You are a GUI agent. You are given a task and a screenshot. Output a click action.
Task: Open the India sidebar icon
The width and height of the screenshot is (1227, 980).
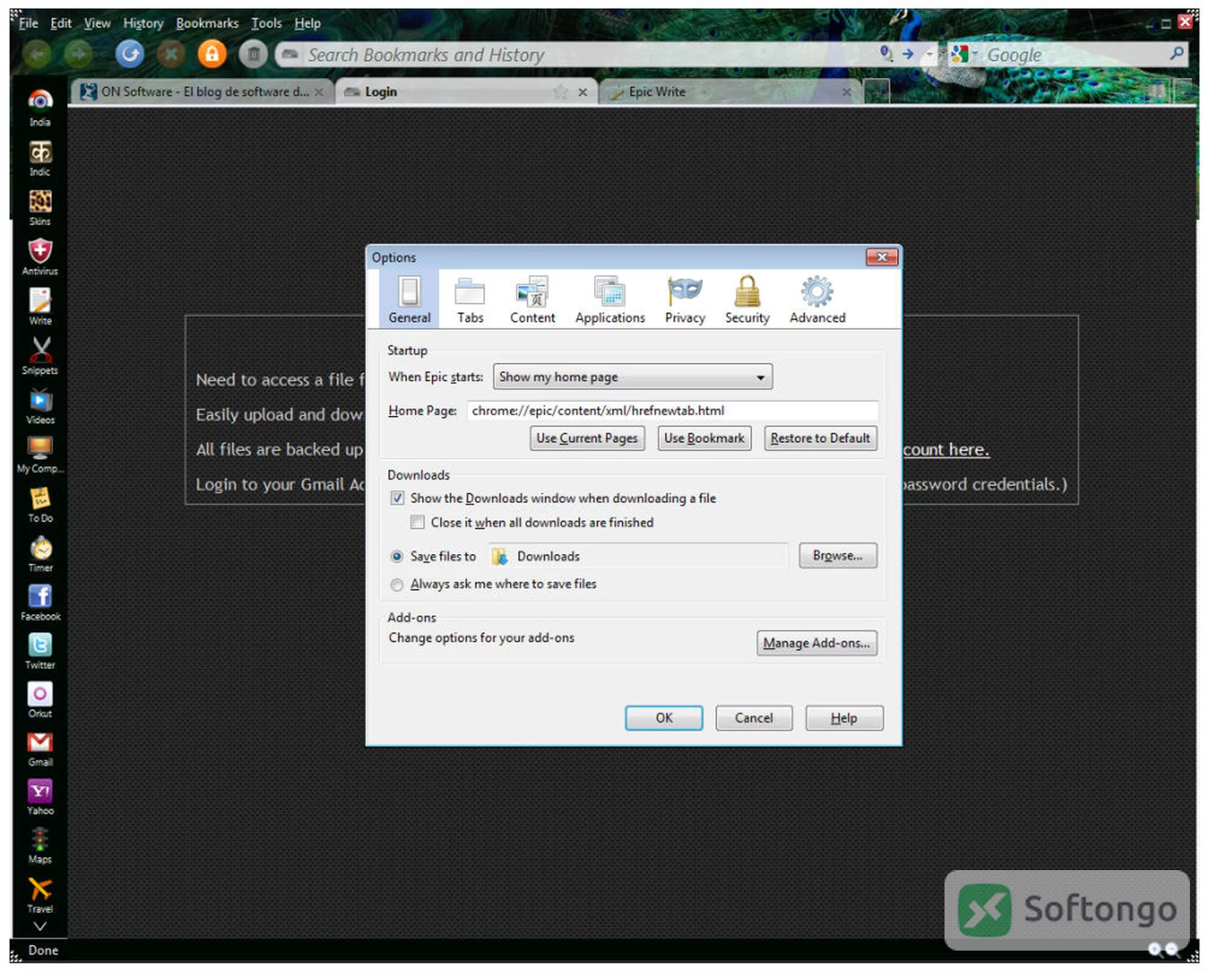pos(40,108)
